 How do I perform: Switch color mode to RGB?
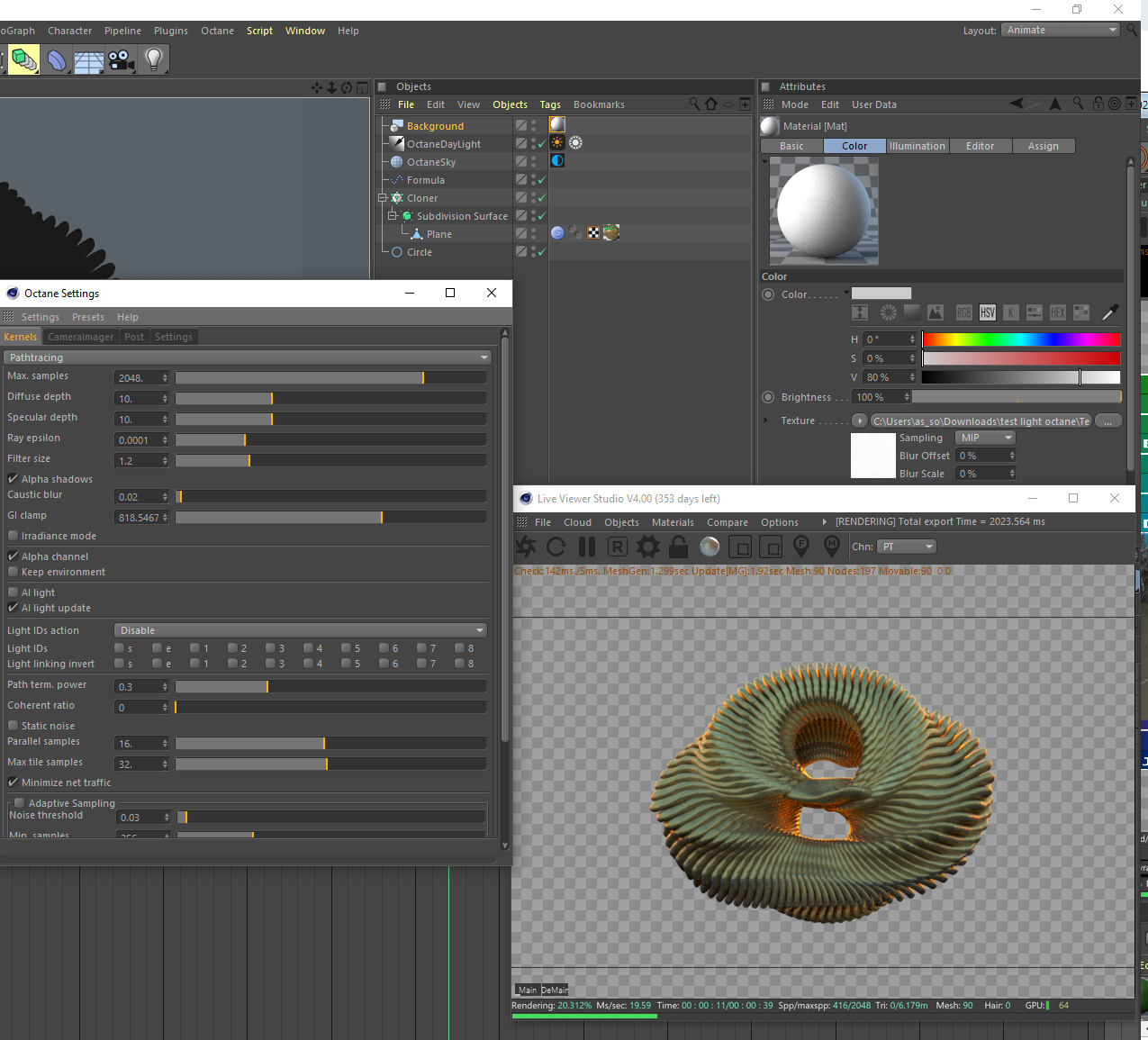pyautogui.click(x=963, y=312)
